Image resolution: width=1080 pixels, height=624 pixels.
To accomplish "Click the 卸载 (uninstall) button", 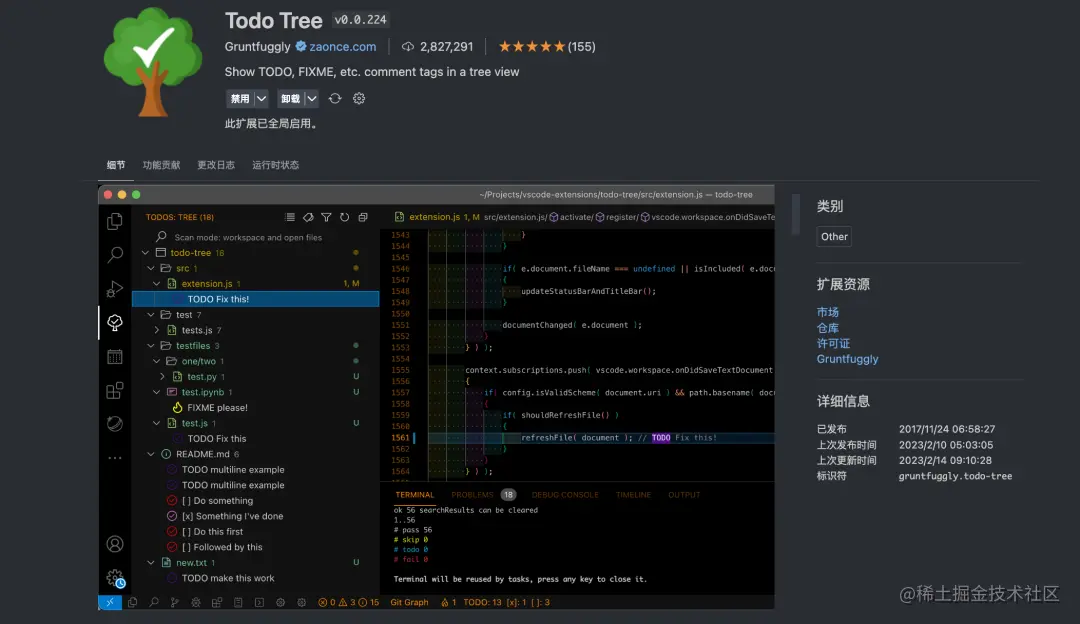I will 290,98.
